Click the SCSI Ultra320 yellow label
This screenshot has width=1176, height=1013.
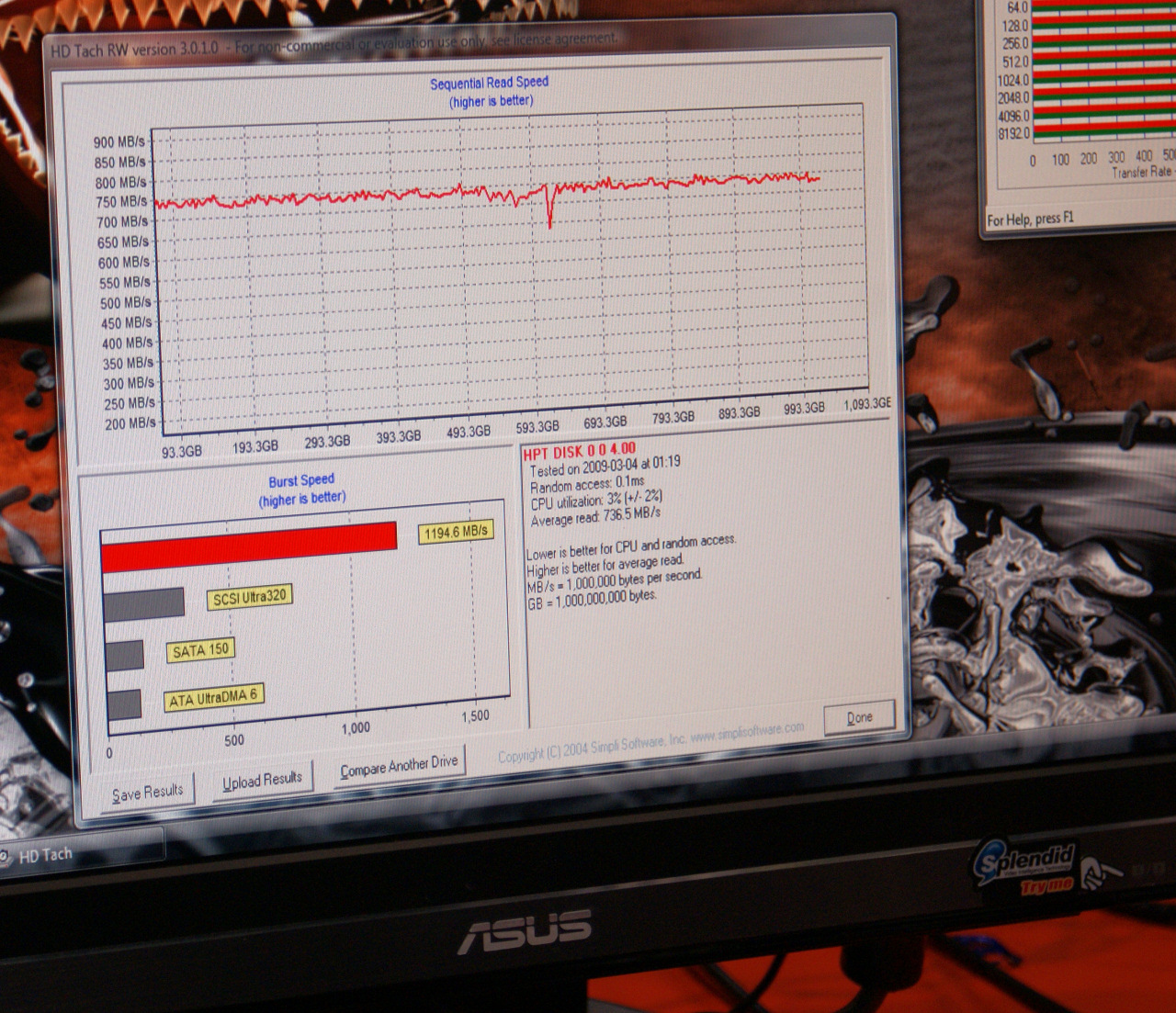(x=250, y=598)
